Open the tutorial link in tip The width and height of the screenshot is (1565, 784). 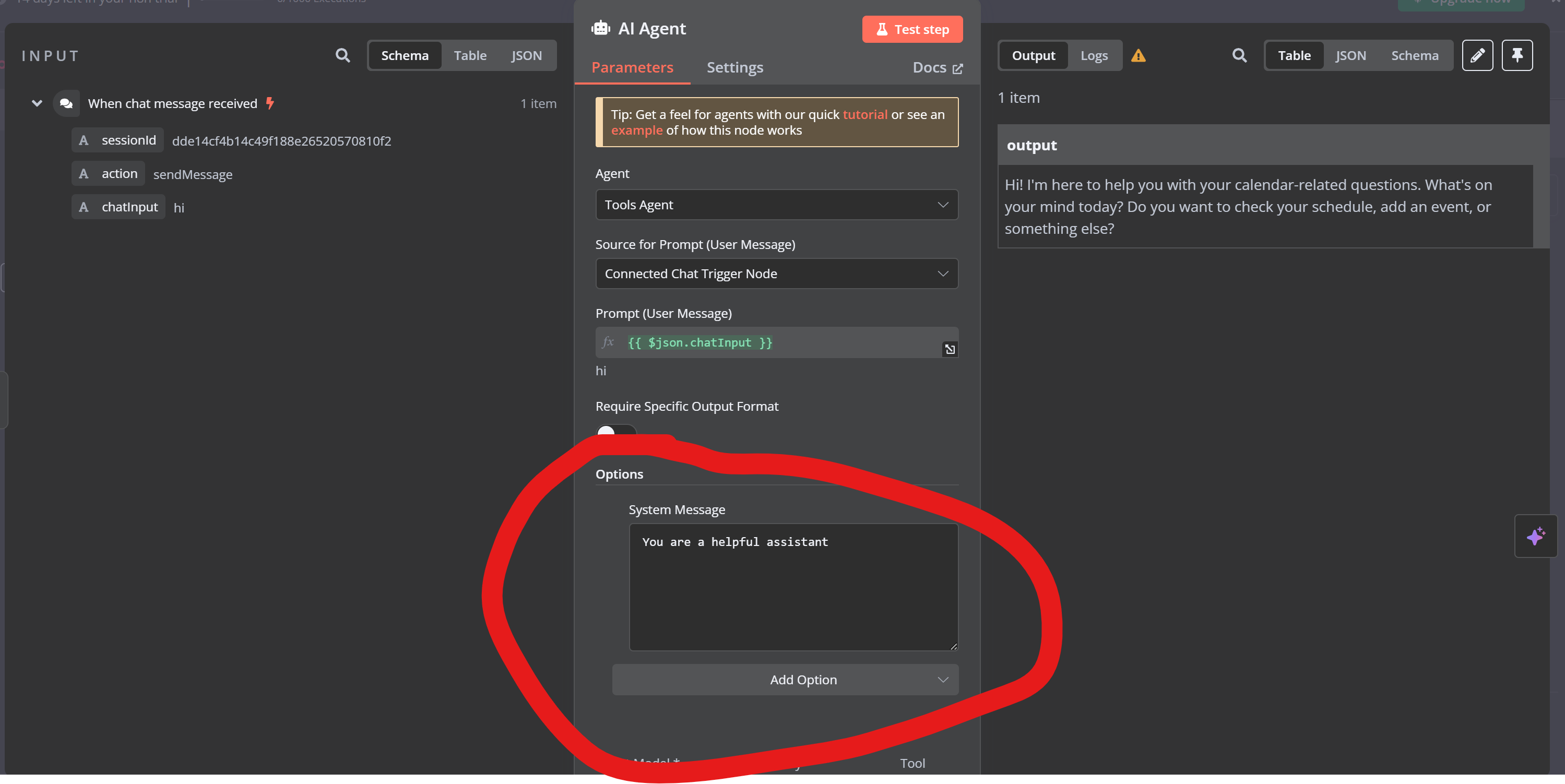(864, 114)
